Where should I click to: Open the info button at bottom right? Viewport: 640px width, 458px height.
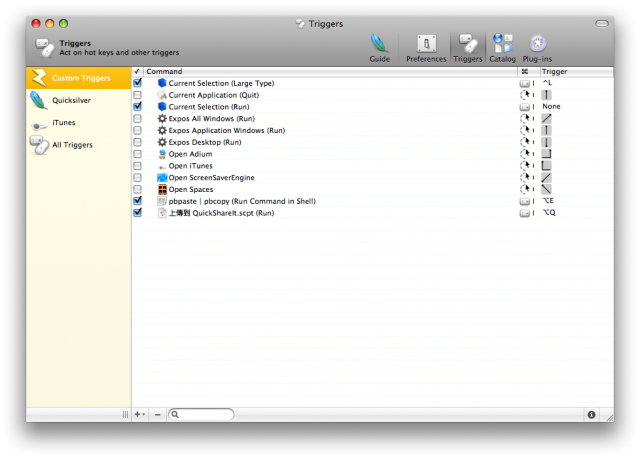point(591,415)
